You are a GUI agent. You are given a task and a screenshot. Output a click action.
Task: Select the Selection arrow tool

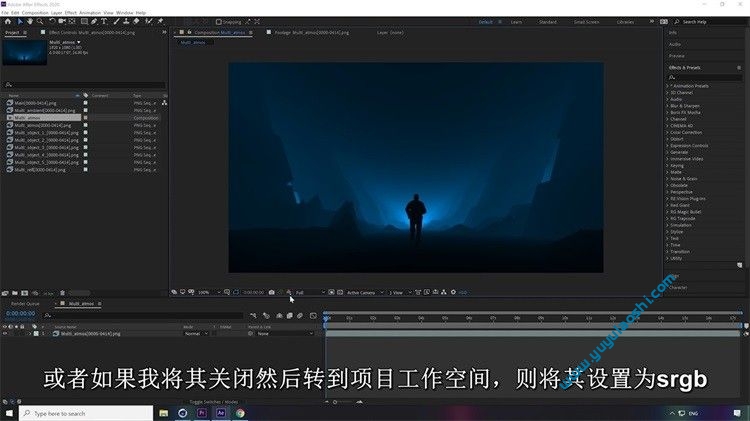(20, 22)
